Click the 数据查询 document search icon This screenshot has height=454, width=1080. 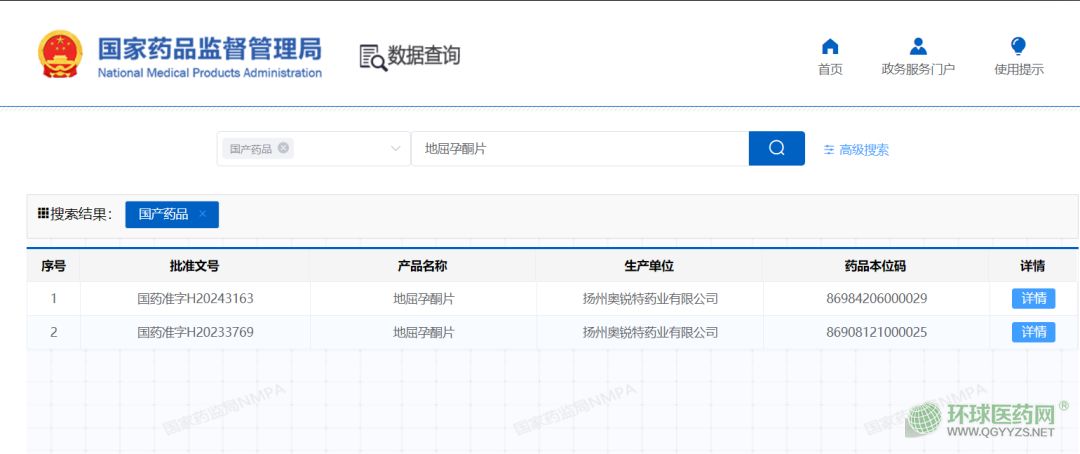click(x=372, y=57)
